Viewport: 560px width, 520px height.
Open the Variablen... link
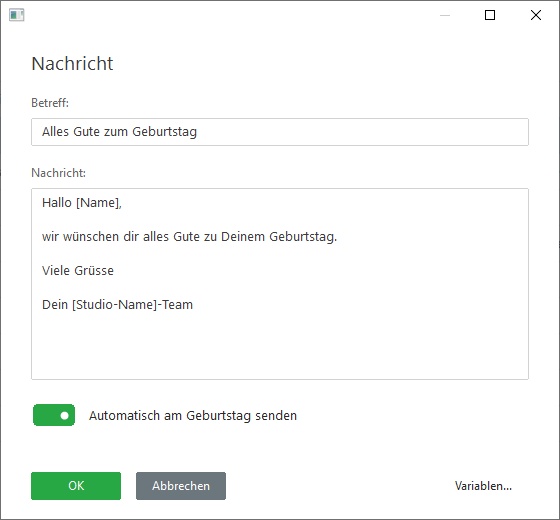pyautogui.click(x=483, y=486)
